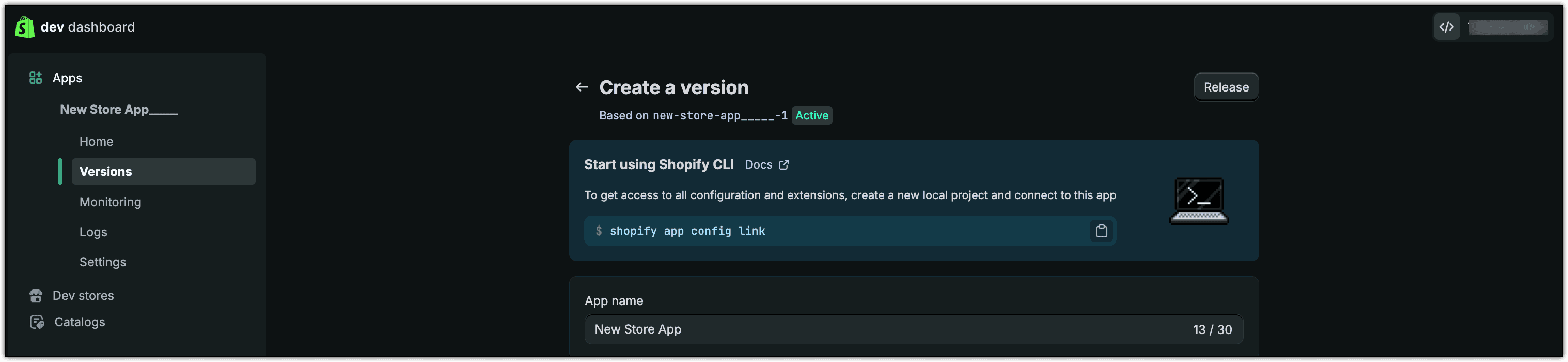Click the code brackets icon in header
Screen dimensions: 1568x362
[1446, 27]
